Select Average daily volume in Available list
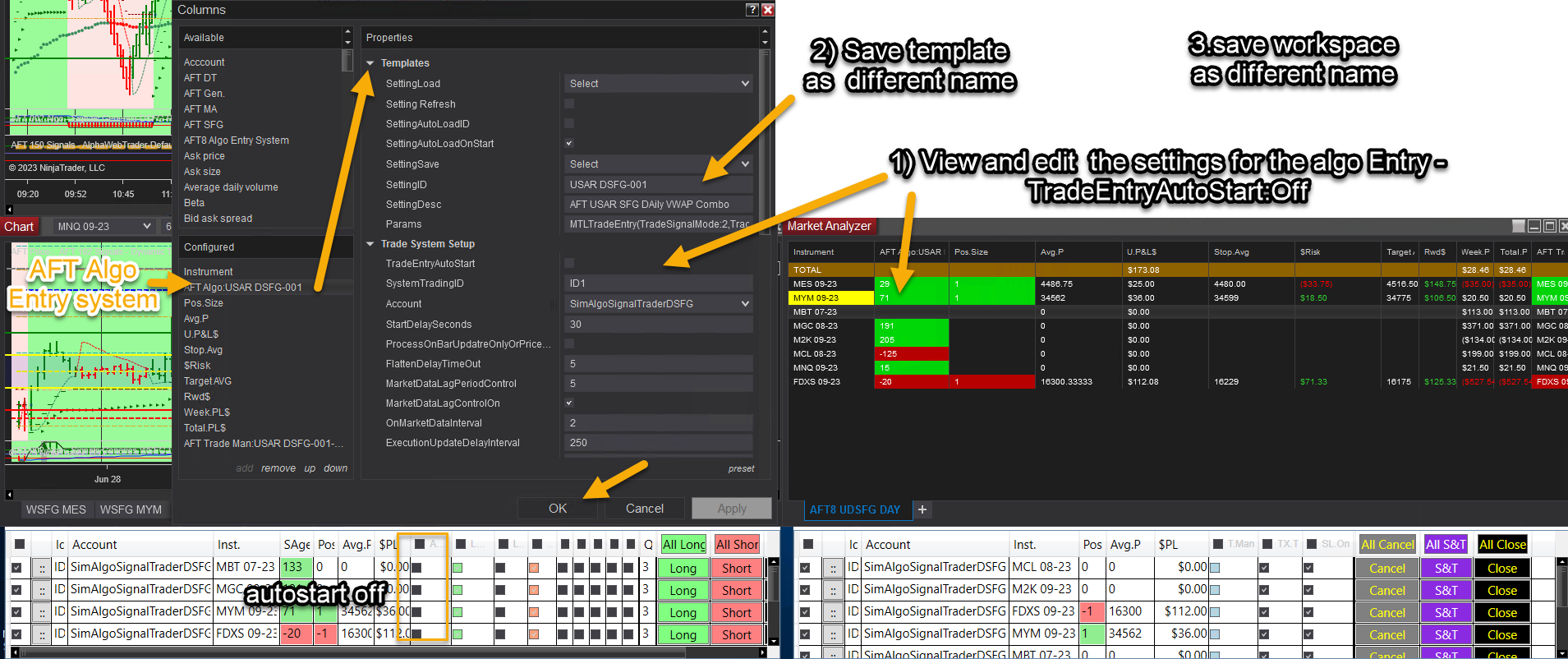 231,187
